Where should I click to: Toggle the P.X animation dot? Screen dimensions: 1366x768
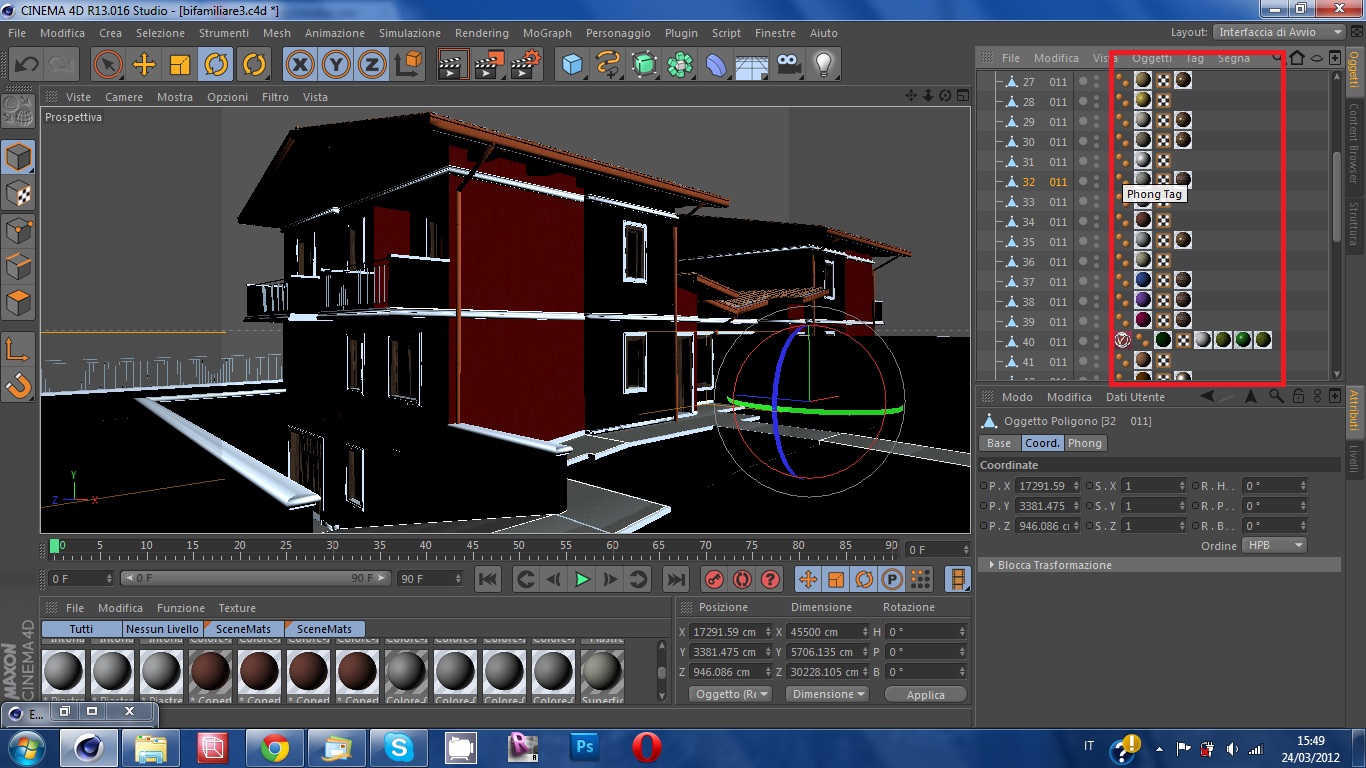[984, 486]
